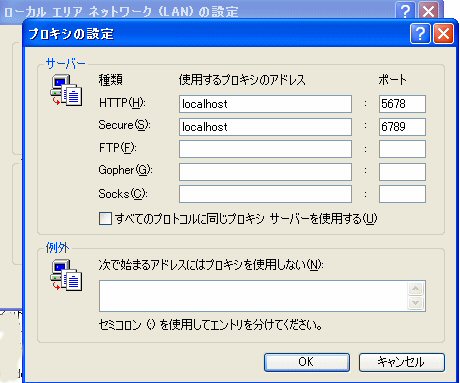Close the LAN settings window behind

[428, 11]
